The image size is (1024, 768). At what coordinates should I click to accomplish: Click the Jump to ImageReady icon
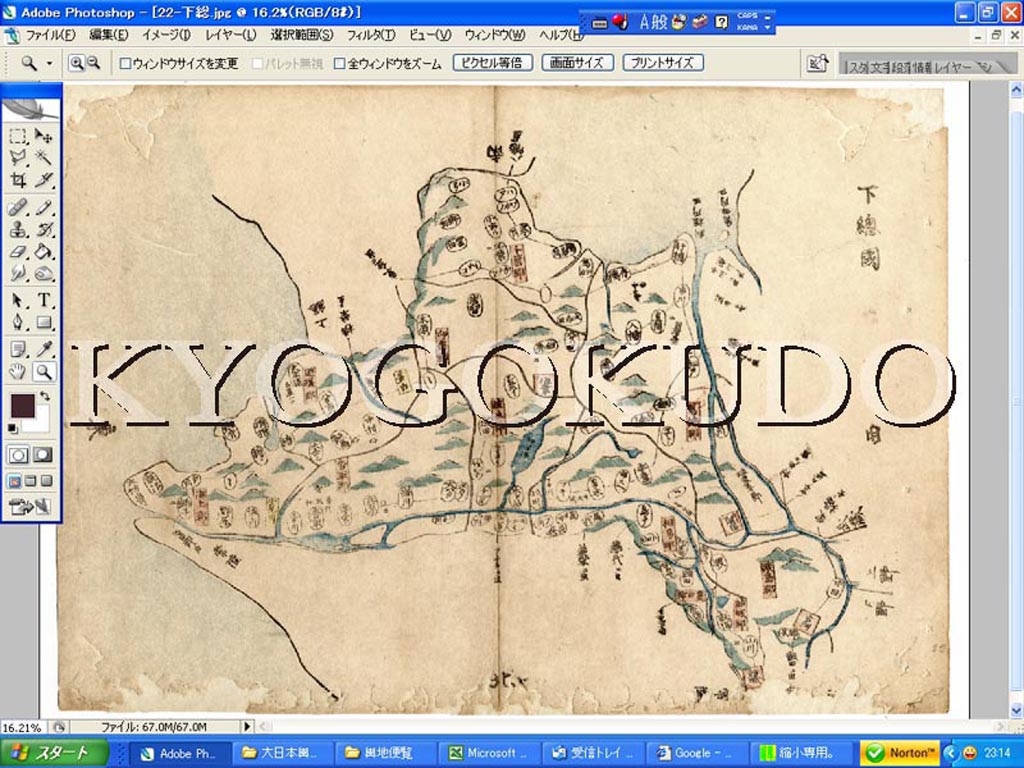point(30,506)
